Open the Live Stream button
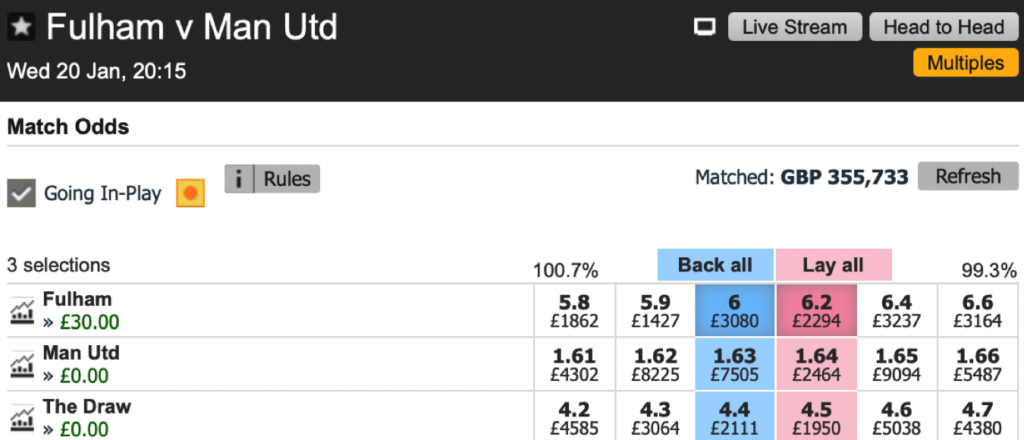Image resolution: width=1024 pixels, height=440 pixels. pyautogui.click(x=794, y=27)
